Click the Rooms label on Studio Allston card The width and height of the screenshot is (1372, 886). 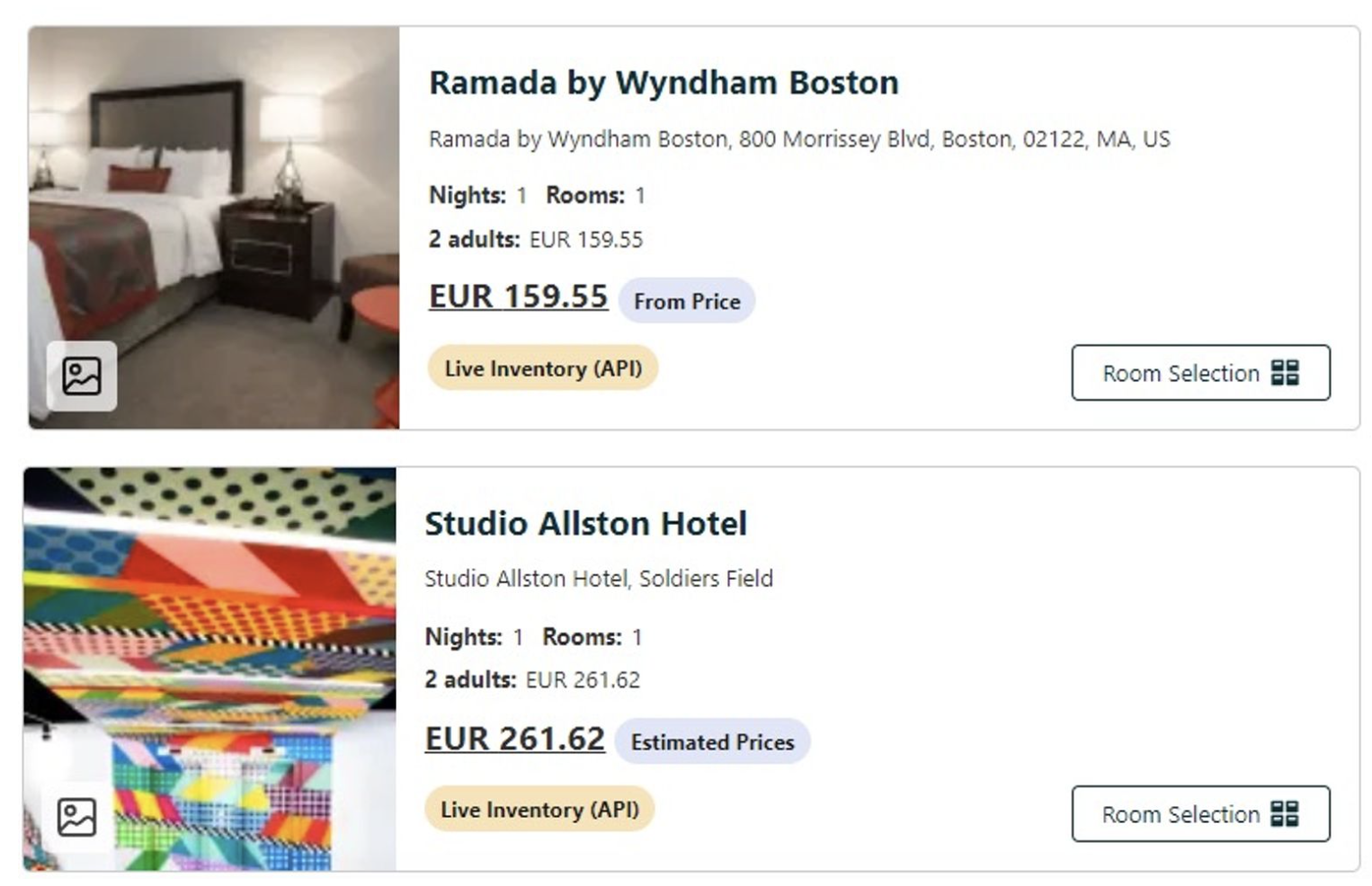coord(582,637)
